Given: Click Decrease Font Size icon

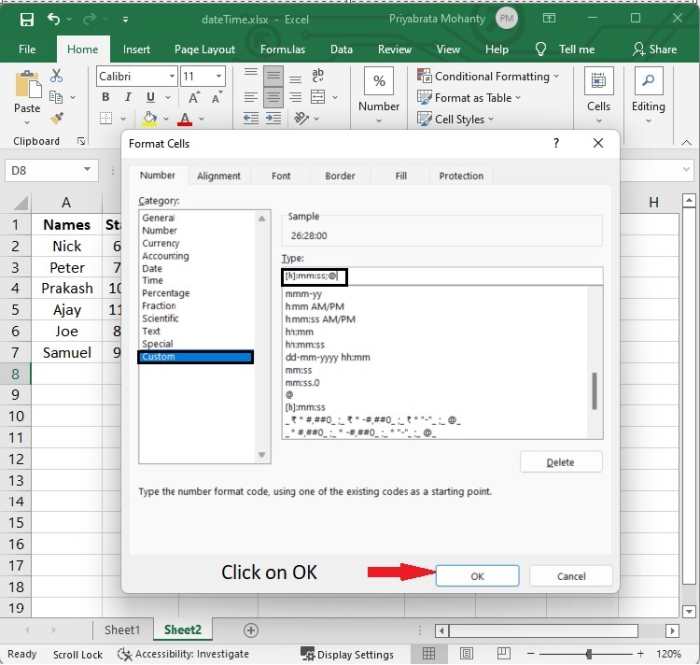Looking at the screenshot, I should [x=217, y=97].
